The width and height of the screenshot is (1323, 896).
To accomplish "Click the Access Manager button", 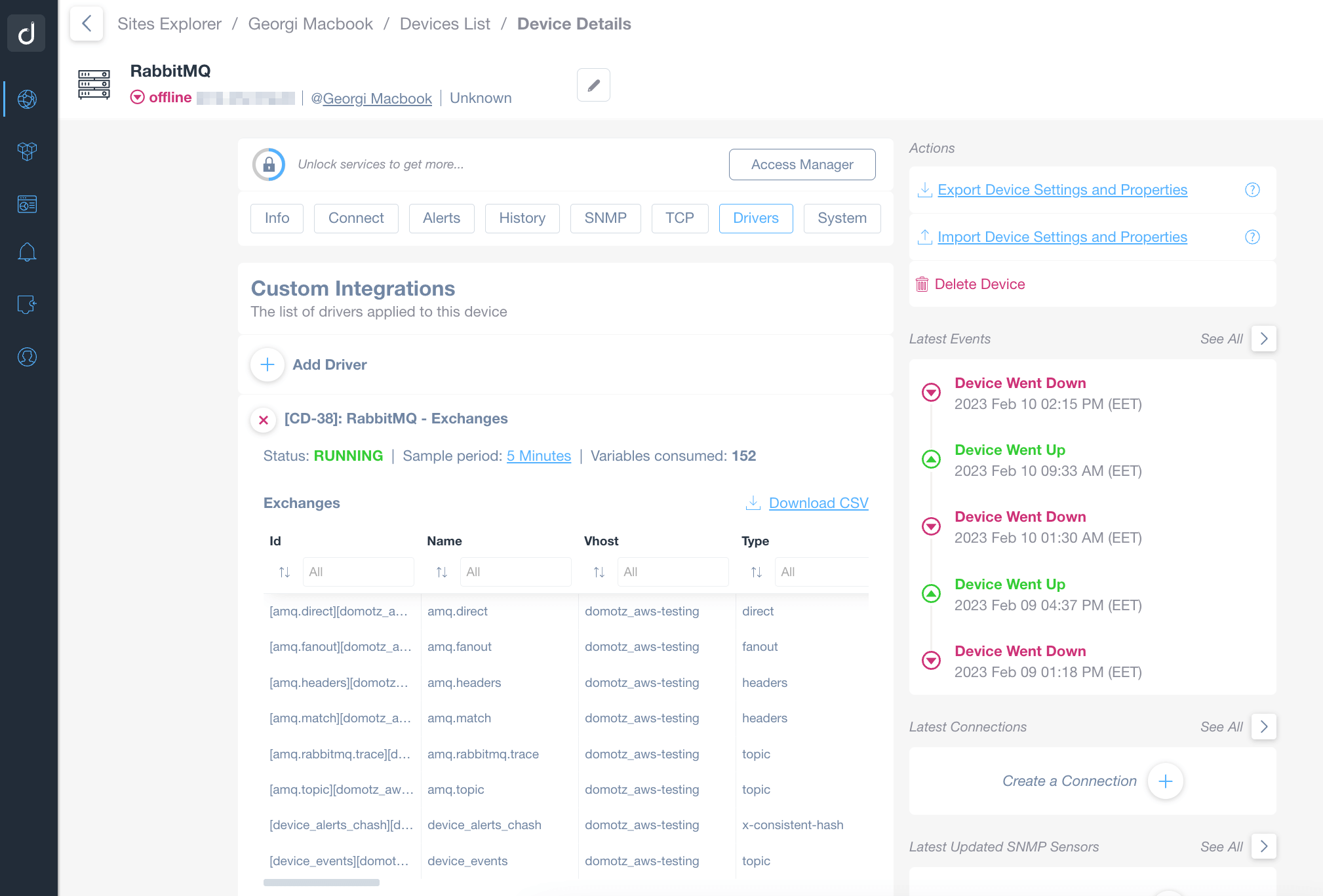I will point(802,165).
